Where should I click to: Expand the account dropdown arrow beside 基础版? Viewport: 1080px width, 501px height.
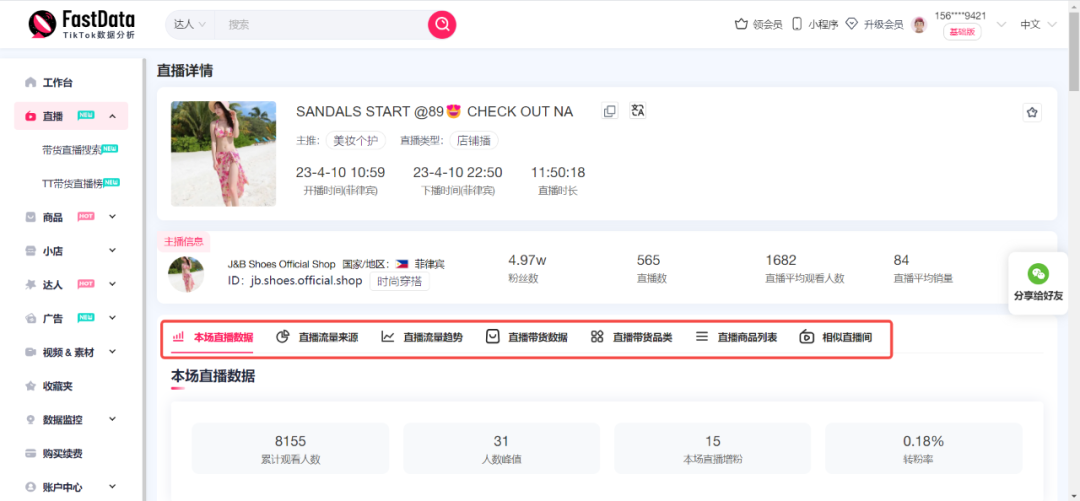point(1002,25)
